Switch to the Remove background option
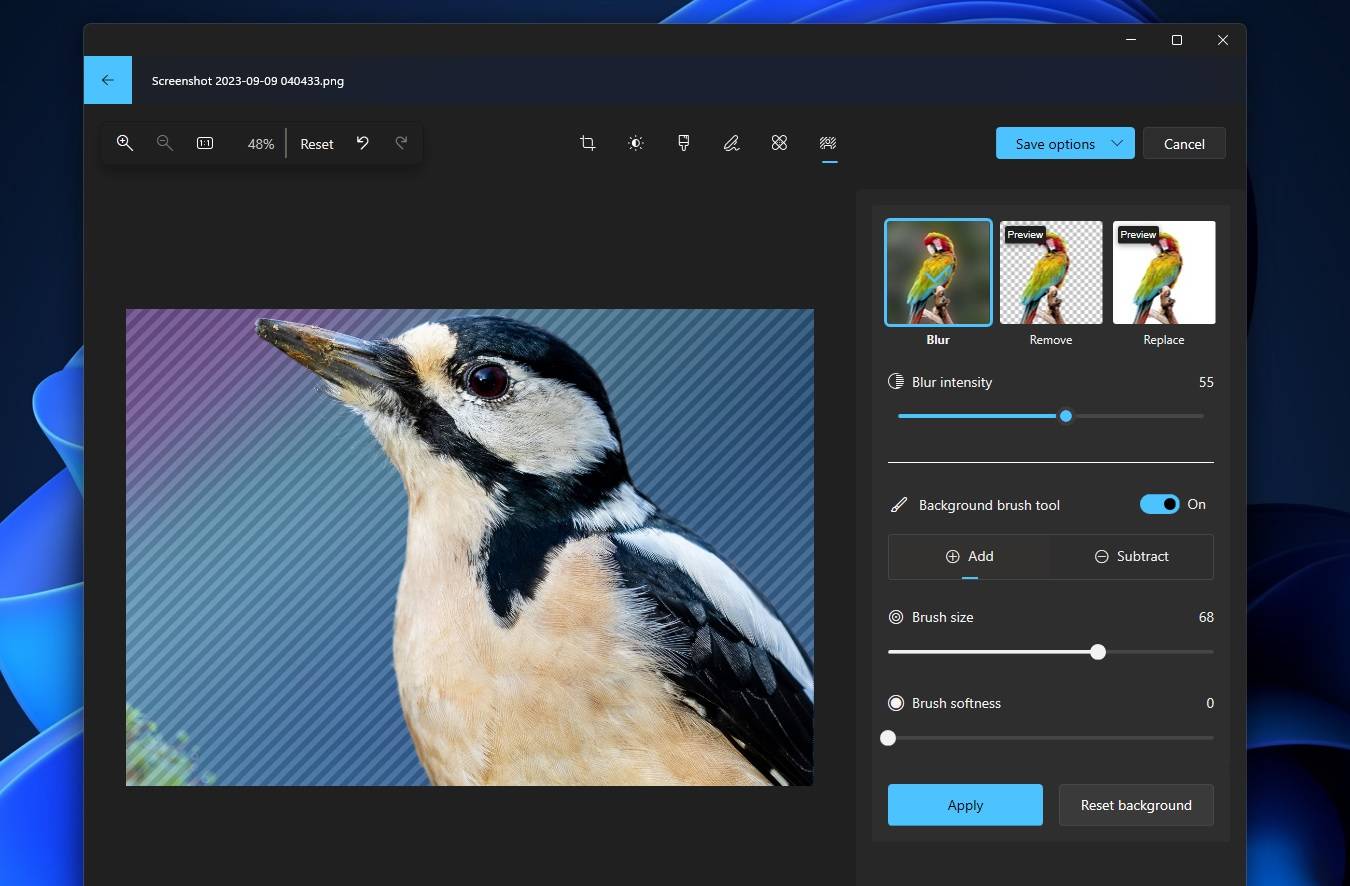 tap(1050, 272)
